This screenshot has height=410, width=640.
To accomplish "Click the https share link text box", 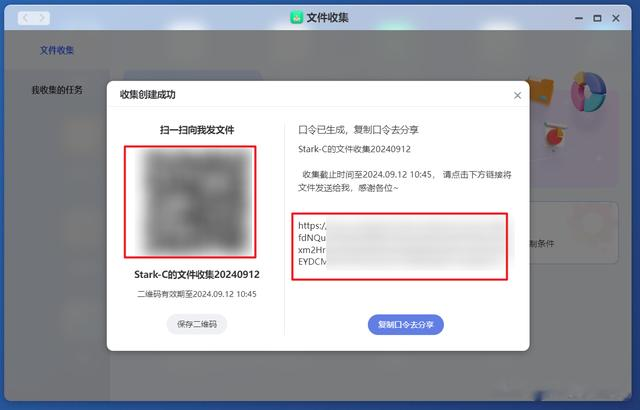I will [x=400, y=246].
